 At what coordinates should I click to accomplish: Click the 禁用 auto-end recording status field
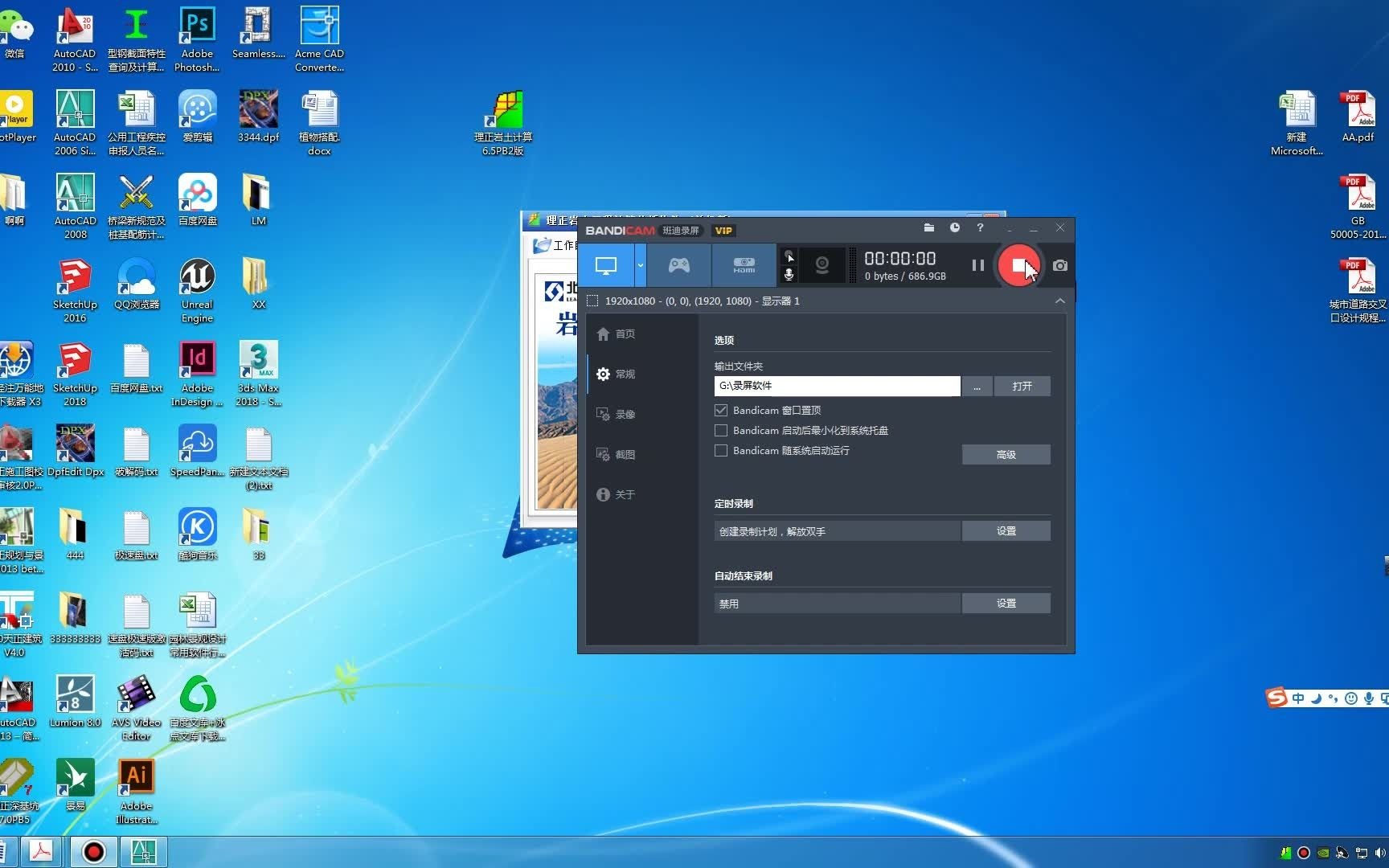click(837, 604)
